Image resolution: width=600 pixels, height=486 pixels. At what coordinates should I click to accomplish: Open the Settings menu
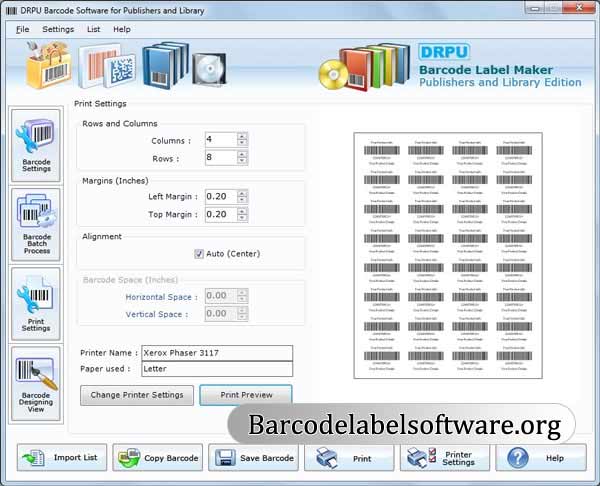[58, 29]
